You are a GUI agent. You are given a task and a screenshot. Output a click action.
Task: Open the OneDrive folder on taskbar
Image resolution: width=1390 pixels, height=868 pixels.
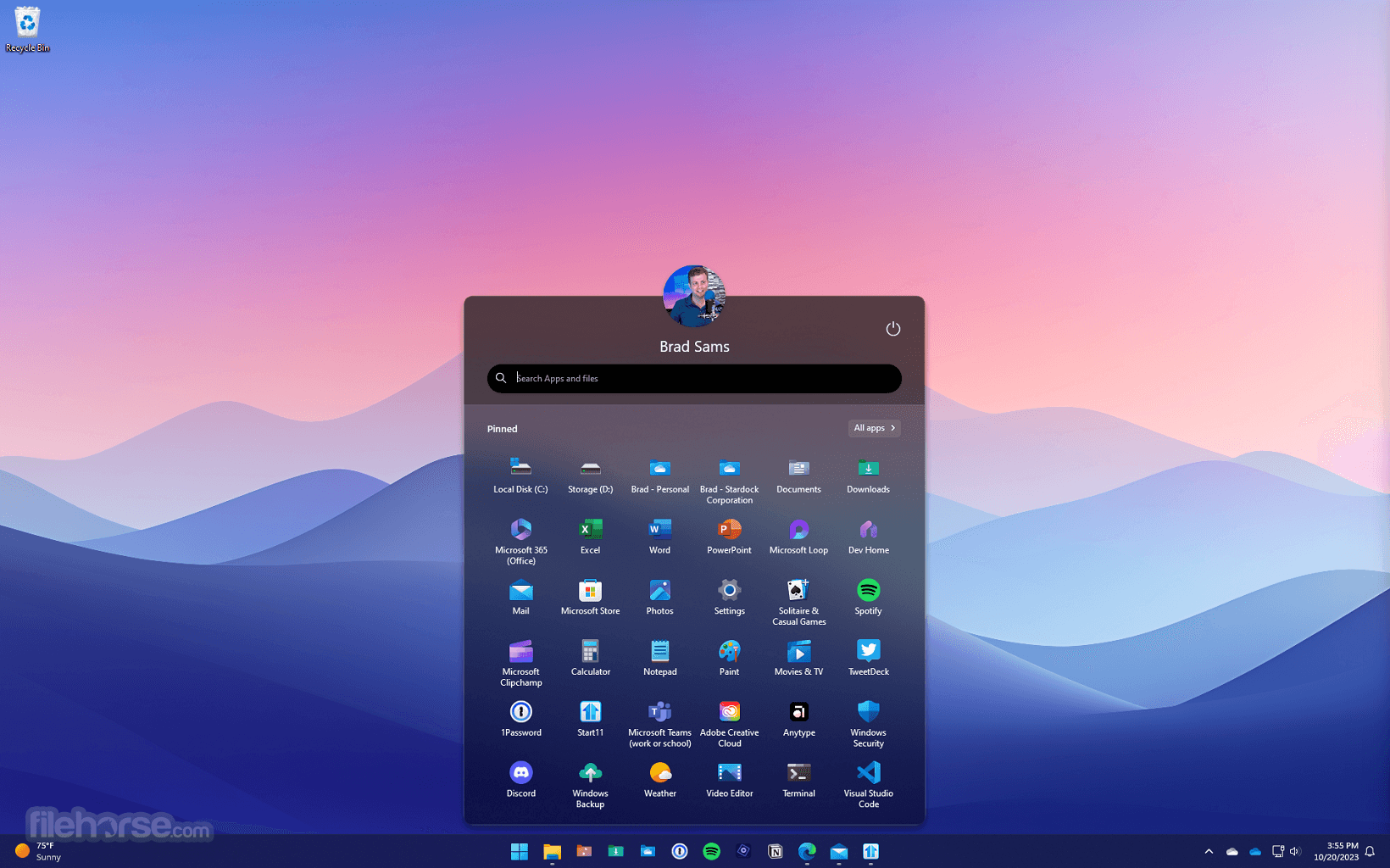coord(648,851)
